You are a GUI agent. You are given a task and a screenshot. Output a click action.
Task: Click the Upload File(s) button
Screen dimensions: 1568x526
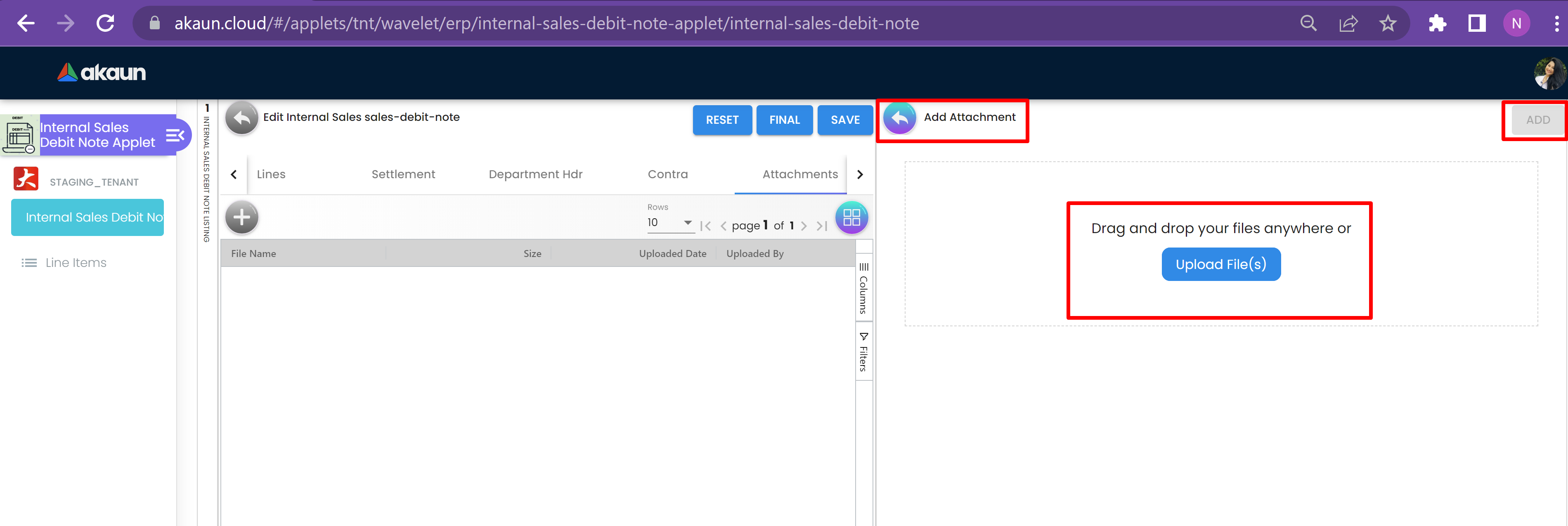coord(1220,264)
